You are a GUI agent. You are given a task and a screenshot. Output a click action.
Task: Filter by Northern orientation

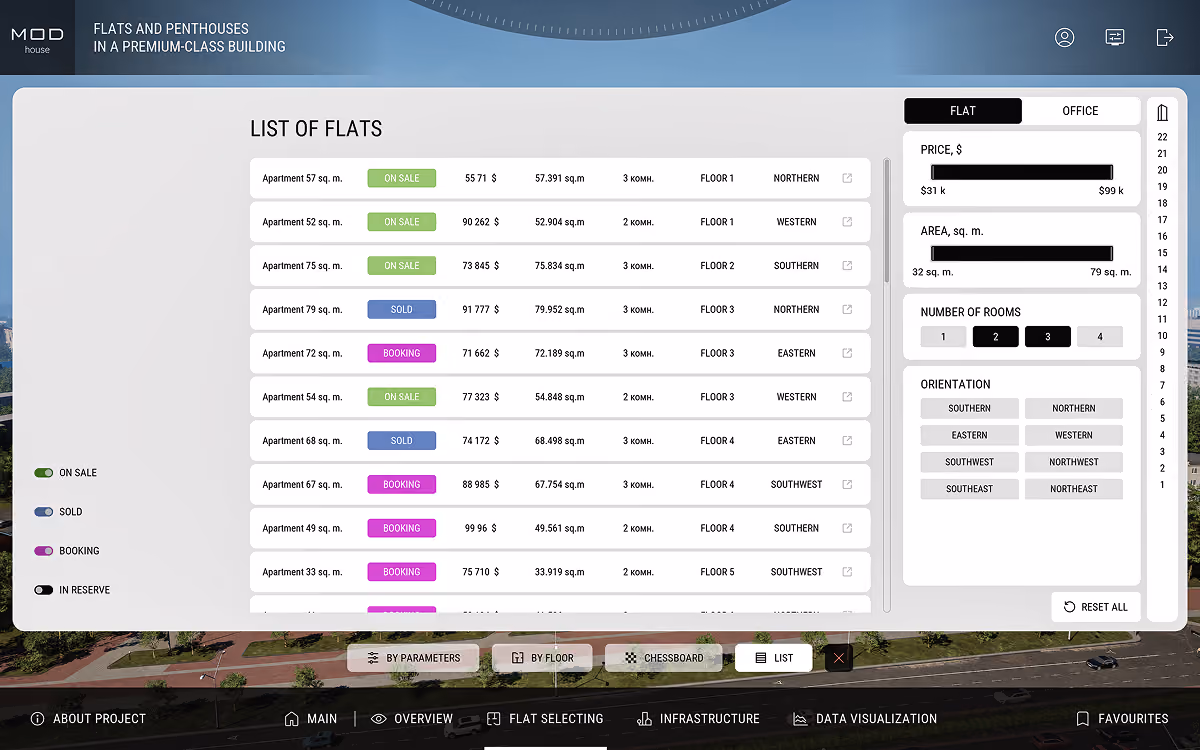pos(1074,408)
